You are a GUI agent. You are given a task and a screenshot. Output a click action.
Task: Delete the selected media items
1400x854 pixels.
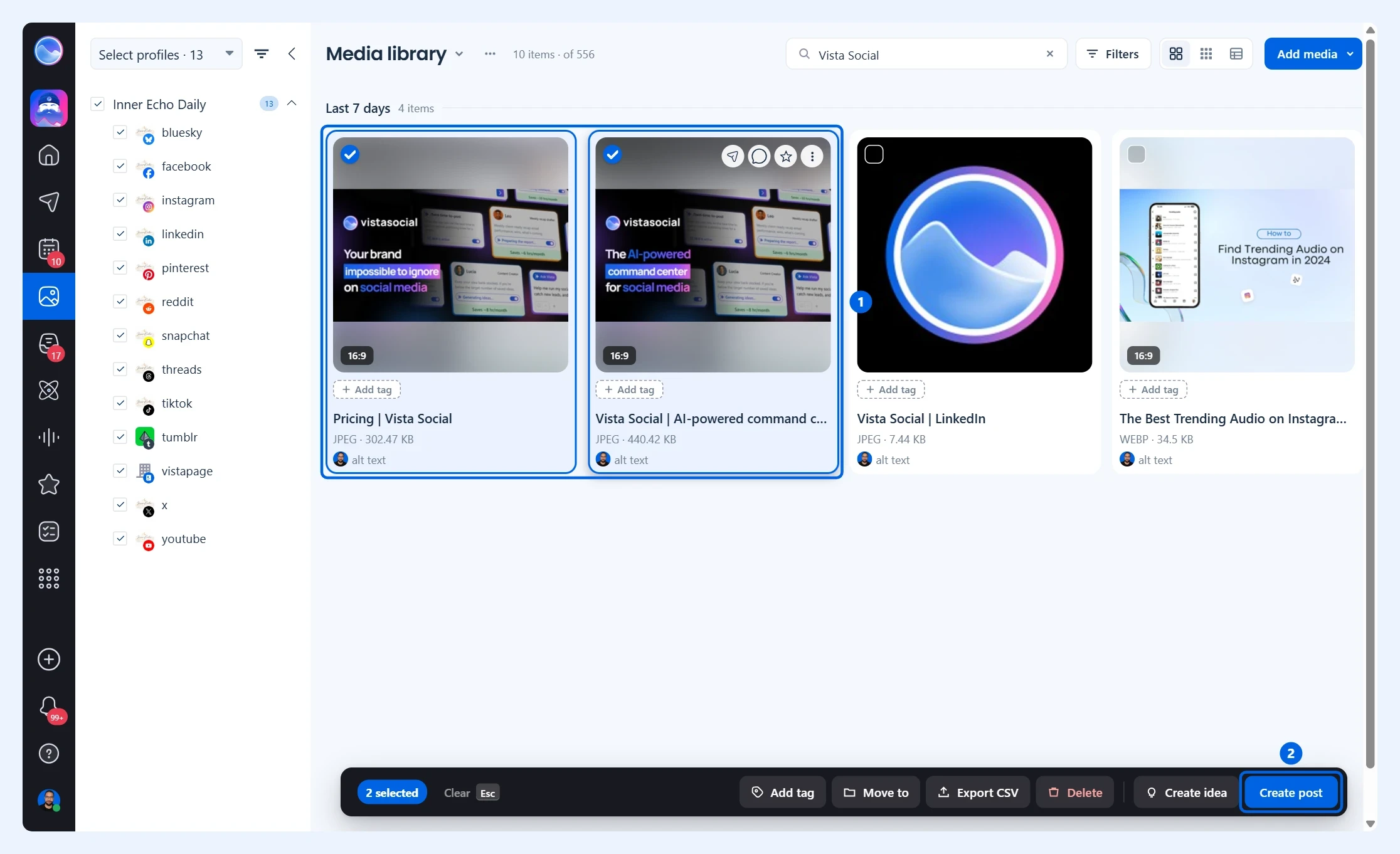click(x=1075, y=793)
